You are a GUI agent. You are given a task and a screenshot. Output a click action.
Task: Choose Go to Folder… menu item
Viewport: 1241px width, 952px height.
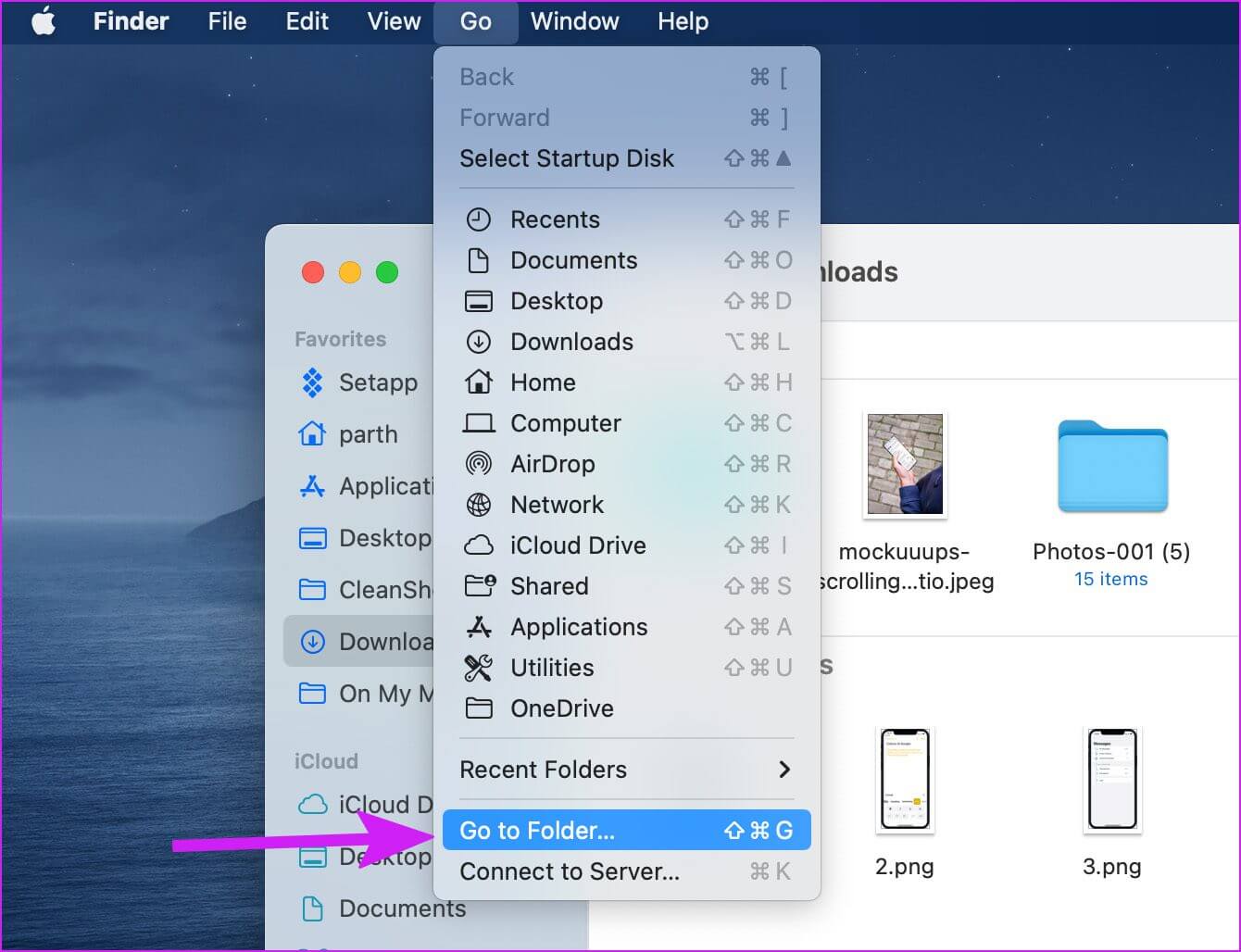(x=627, y=831)
